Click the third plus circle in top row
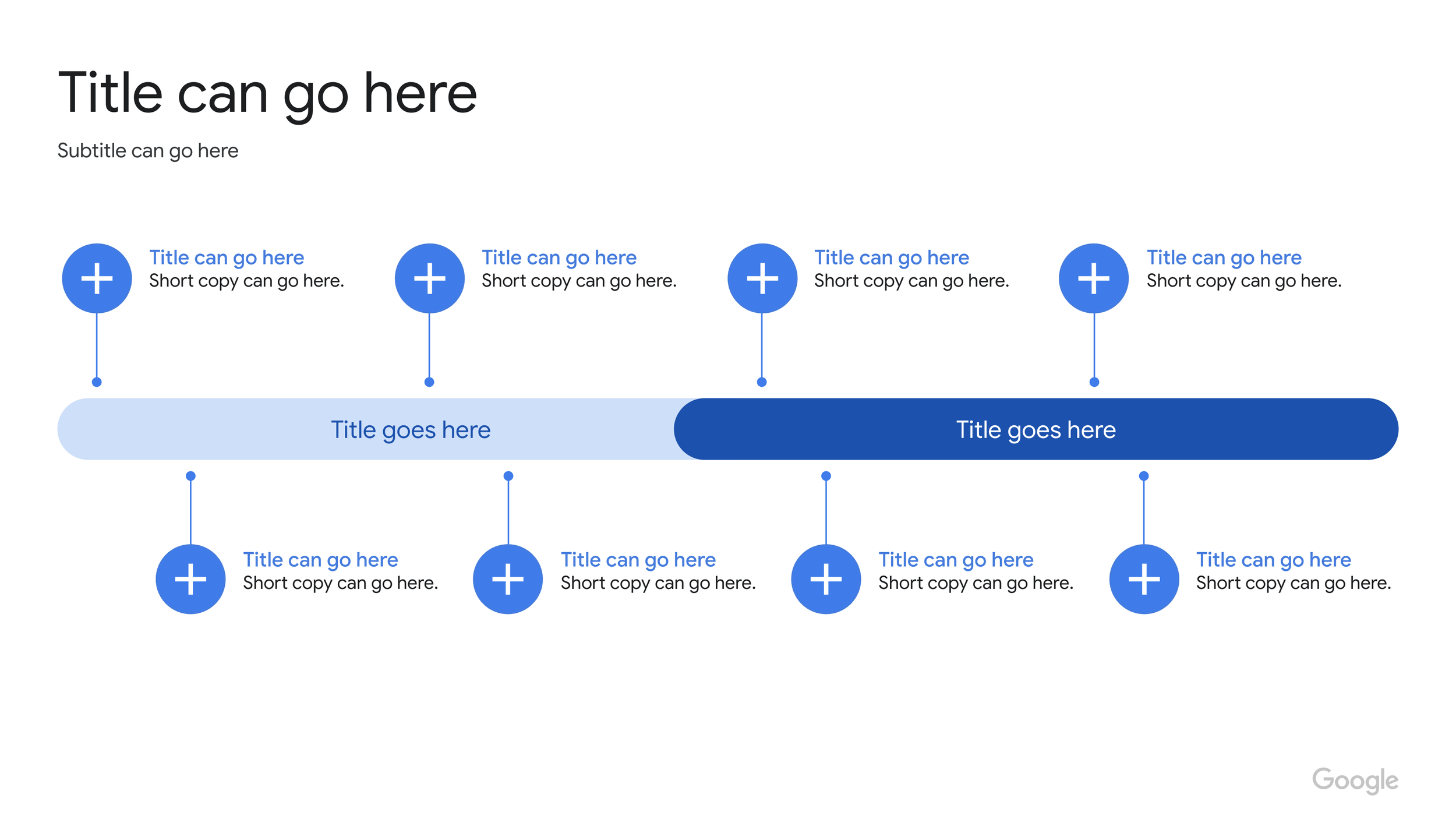 tap(762, 278)
